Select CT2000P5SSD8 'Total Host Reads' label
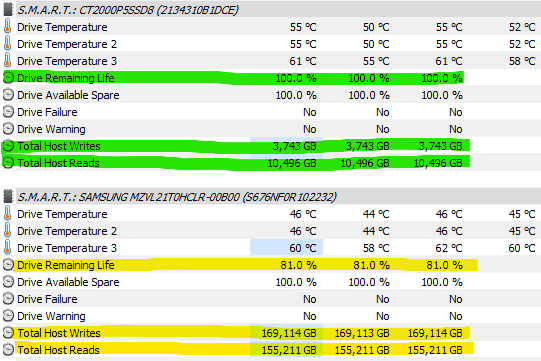Image resolution: width=541 pixels, height=361 pixels. click(58, 163)
